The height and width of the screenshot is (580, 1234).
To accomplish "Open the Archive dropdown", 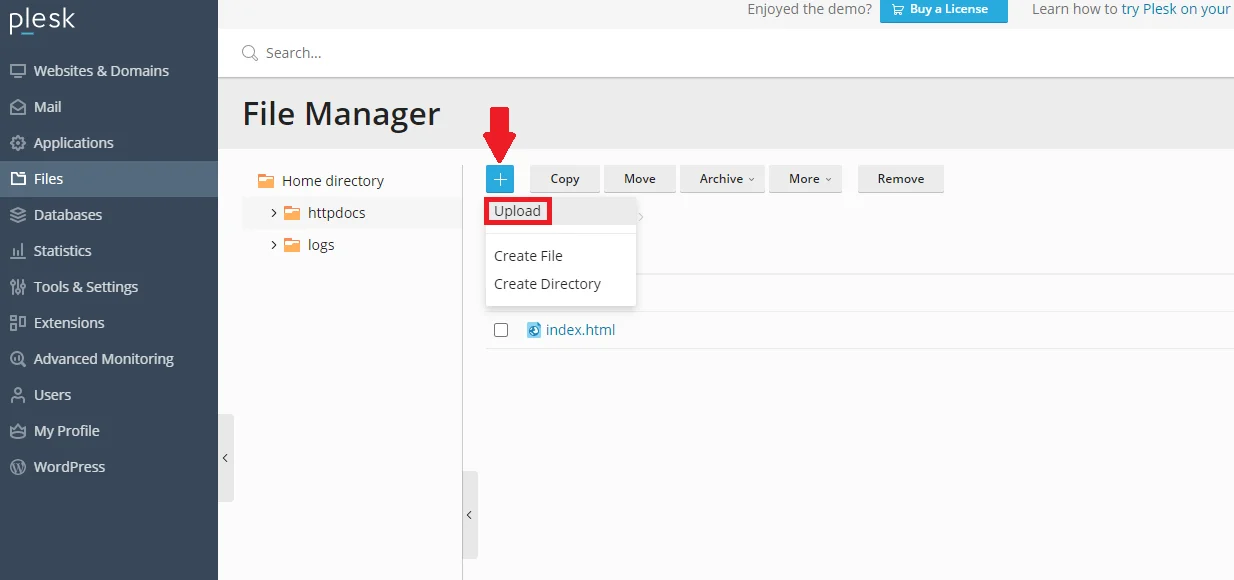I will coord(722,179).
